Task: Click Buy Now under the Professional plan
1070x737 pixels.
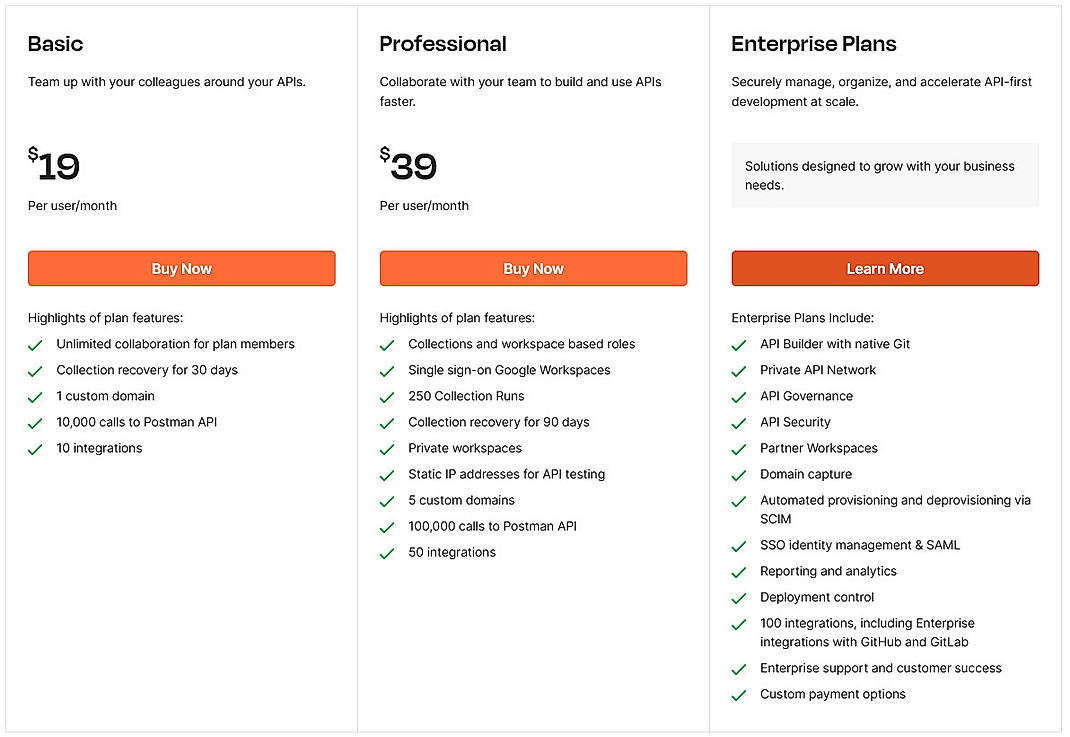Action: click(x=533, y=268)
